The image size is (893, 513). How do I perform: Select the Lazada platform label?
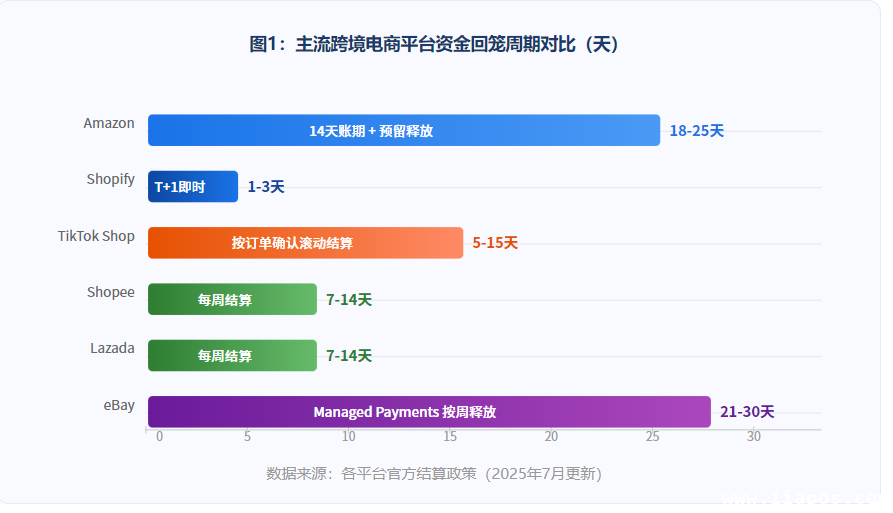tap(112, 348)
